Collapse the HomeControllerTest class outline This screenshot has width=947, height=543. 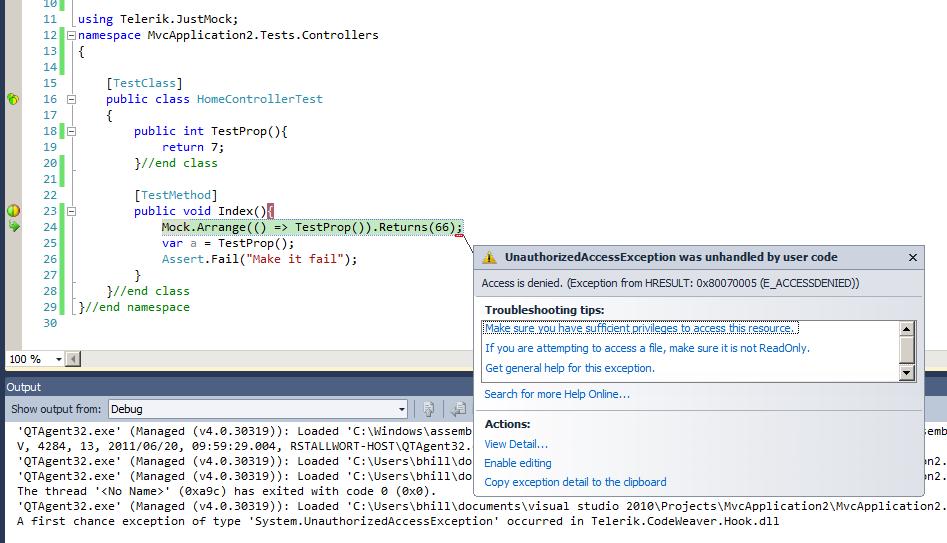click(71, 99)
